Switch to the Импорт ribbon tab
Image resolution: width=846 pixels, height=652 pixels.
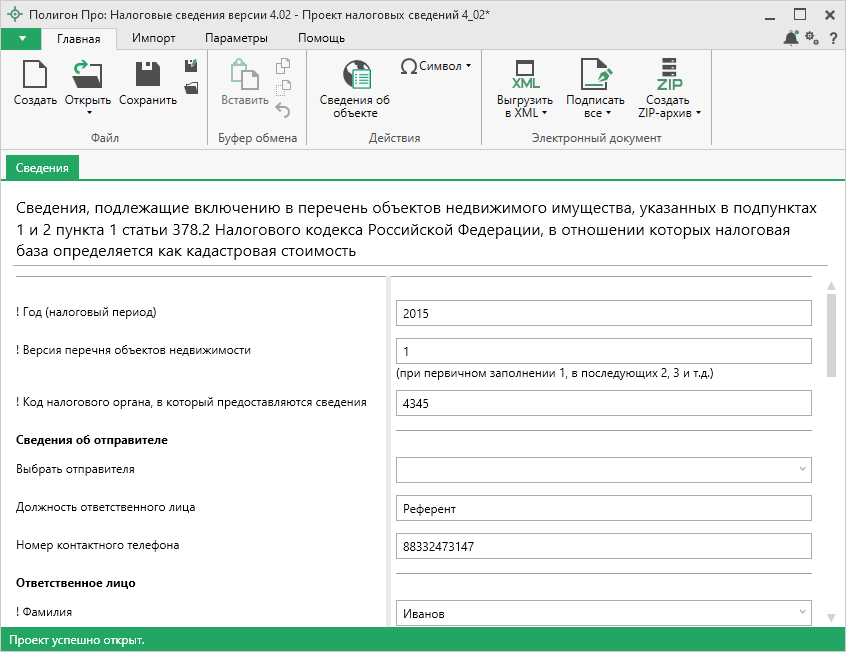(153, 38)
